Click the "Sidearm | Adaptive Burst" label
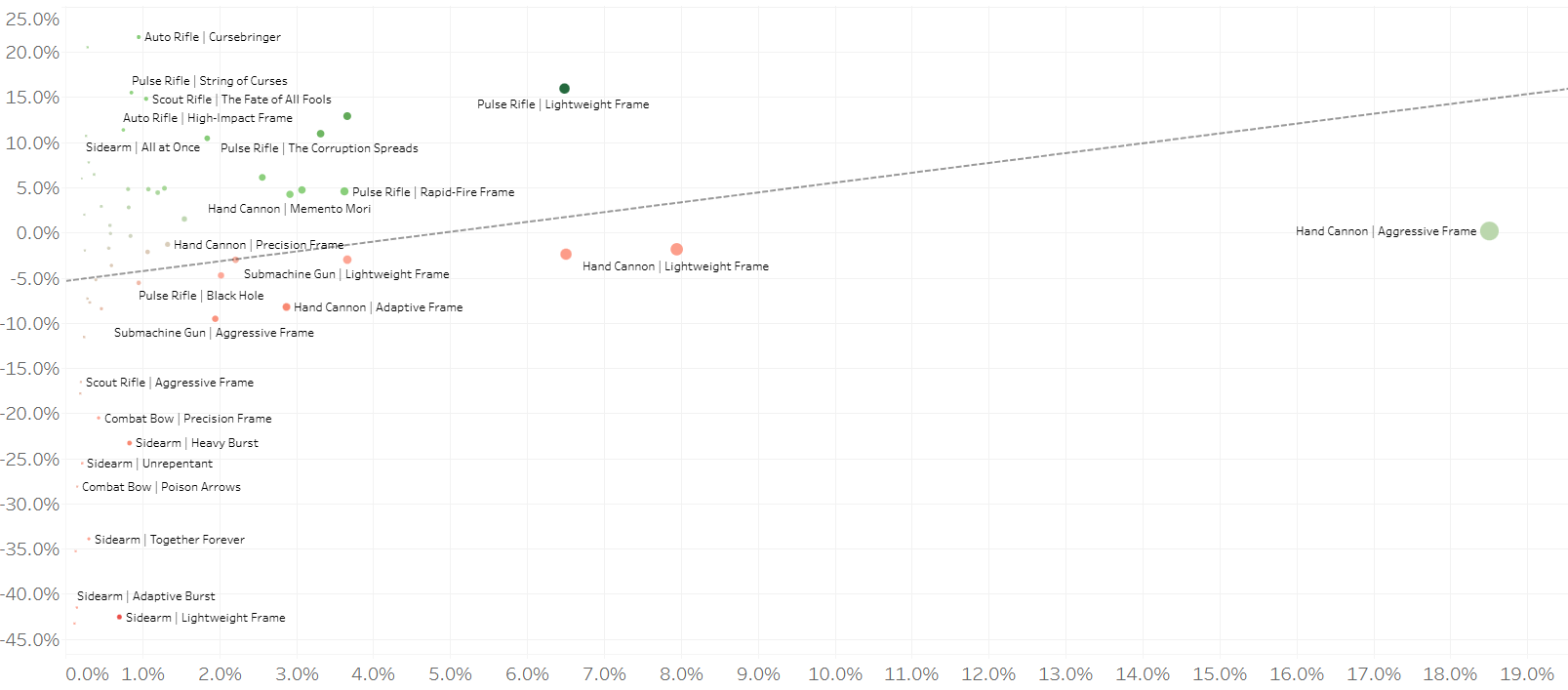Image resolution: width=1568 pixels, height=690 pixels. [146, 596]
